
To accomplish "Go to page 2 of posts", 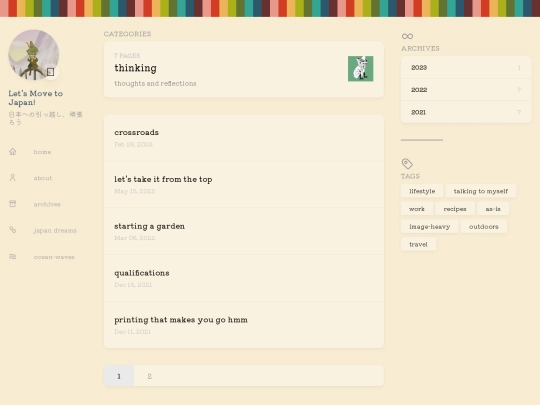I will click(149, 376).
